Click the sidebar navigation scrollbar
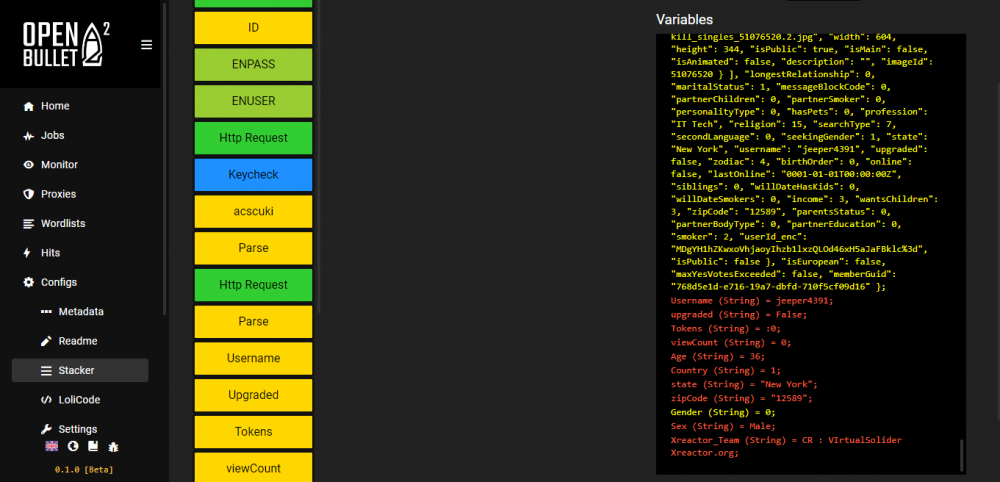The width and height of the screenshot is (1000, 482). 165,159
